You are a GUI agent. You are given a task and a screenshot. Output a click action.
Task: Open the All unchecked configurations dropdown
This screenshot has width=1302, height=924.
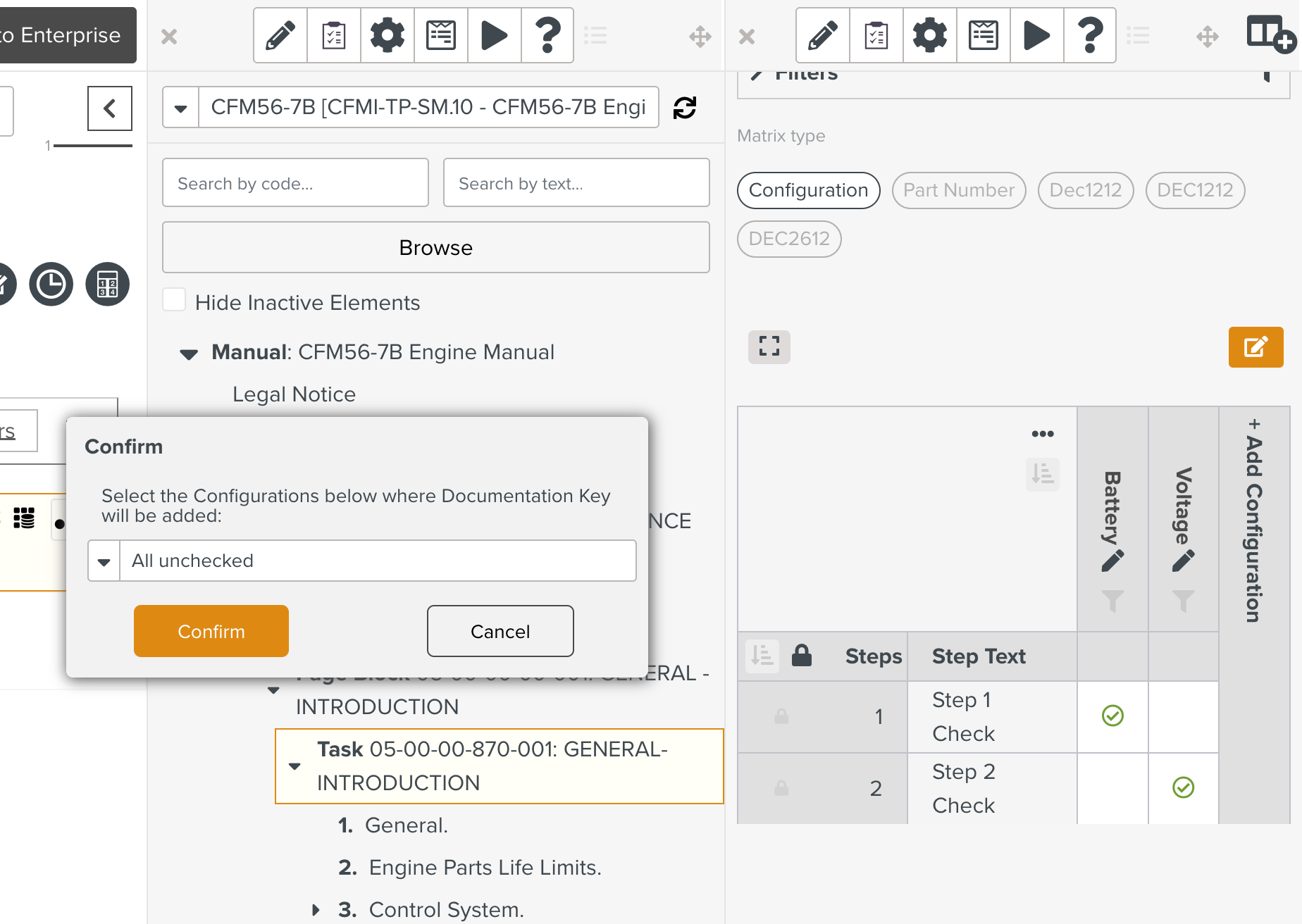coord(104,561)
